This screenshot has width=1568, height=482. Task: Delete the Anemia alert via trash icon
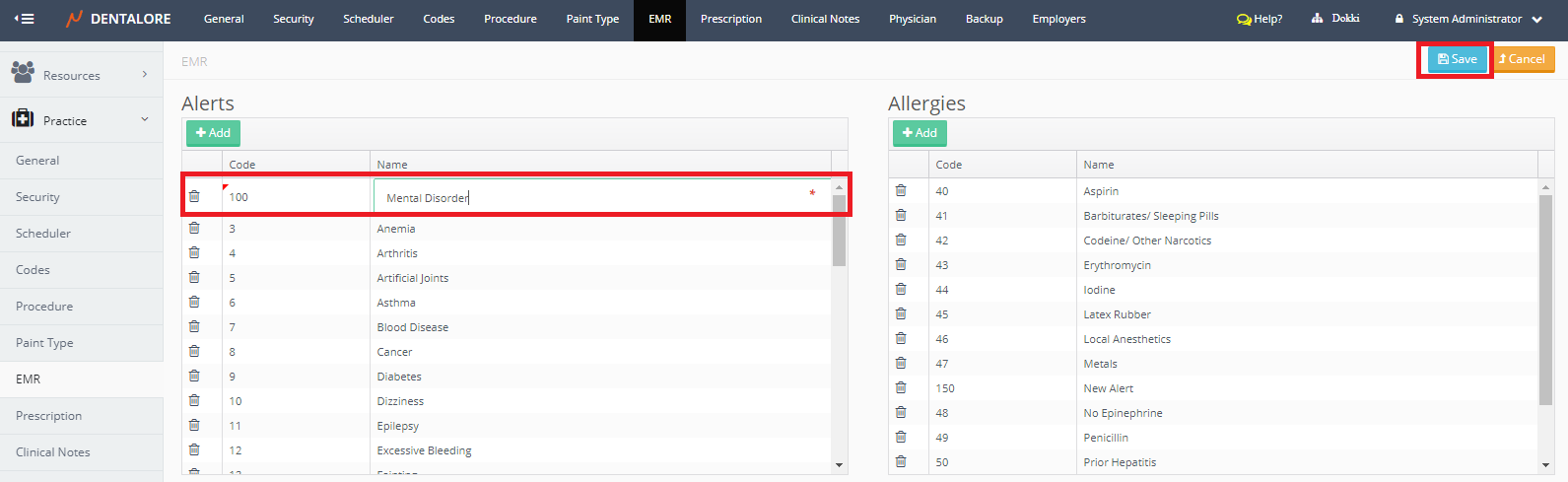[x=194, y=228]
